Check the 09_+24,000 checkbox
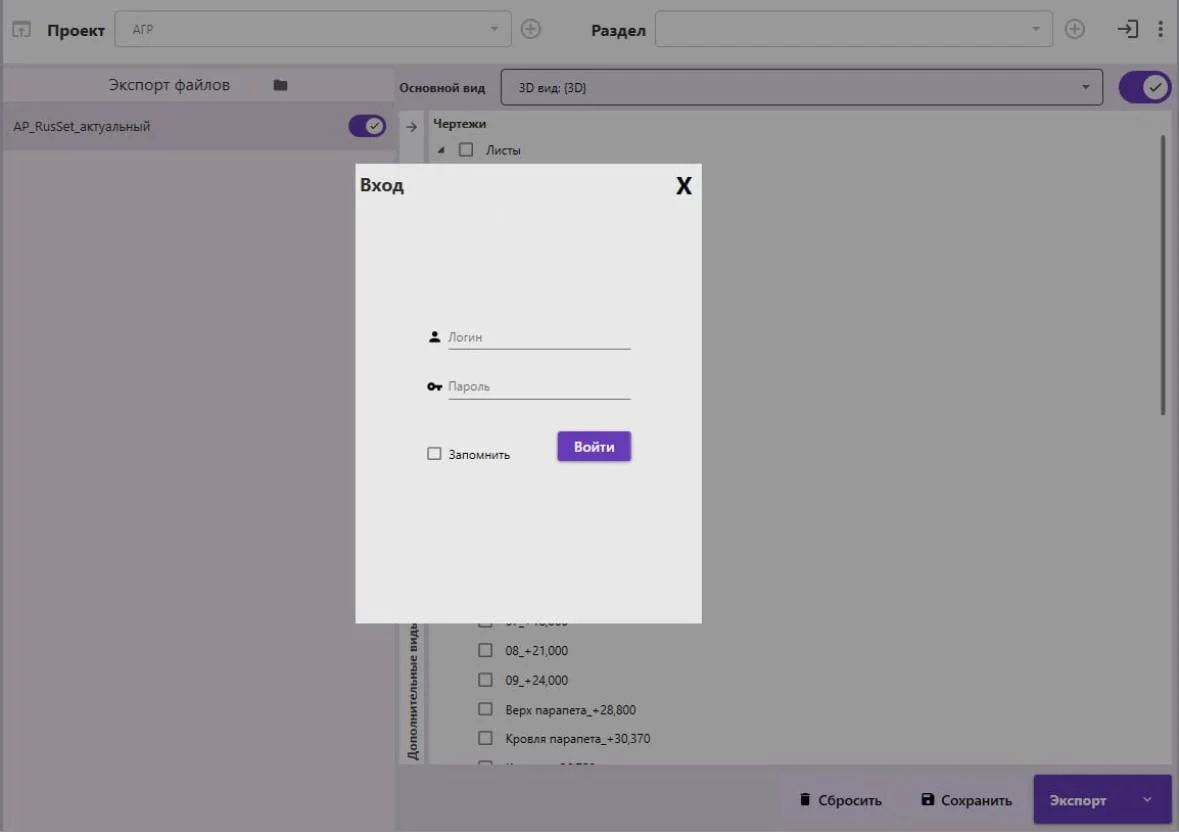 click(x=486, y=680)
